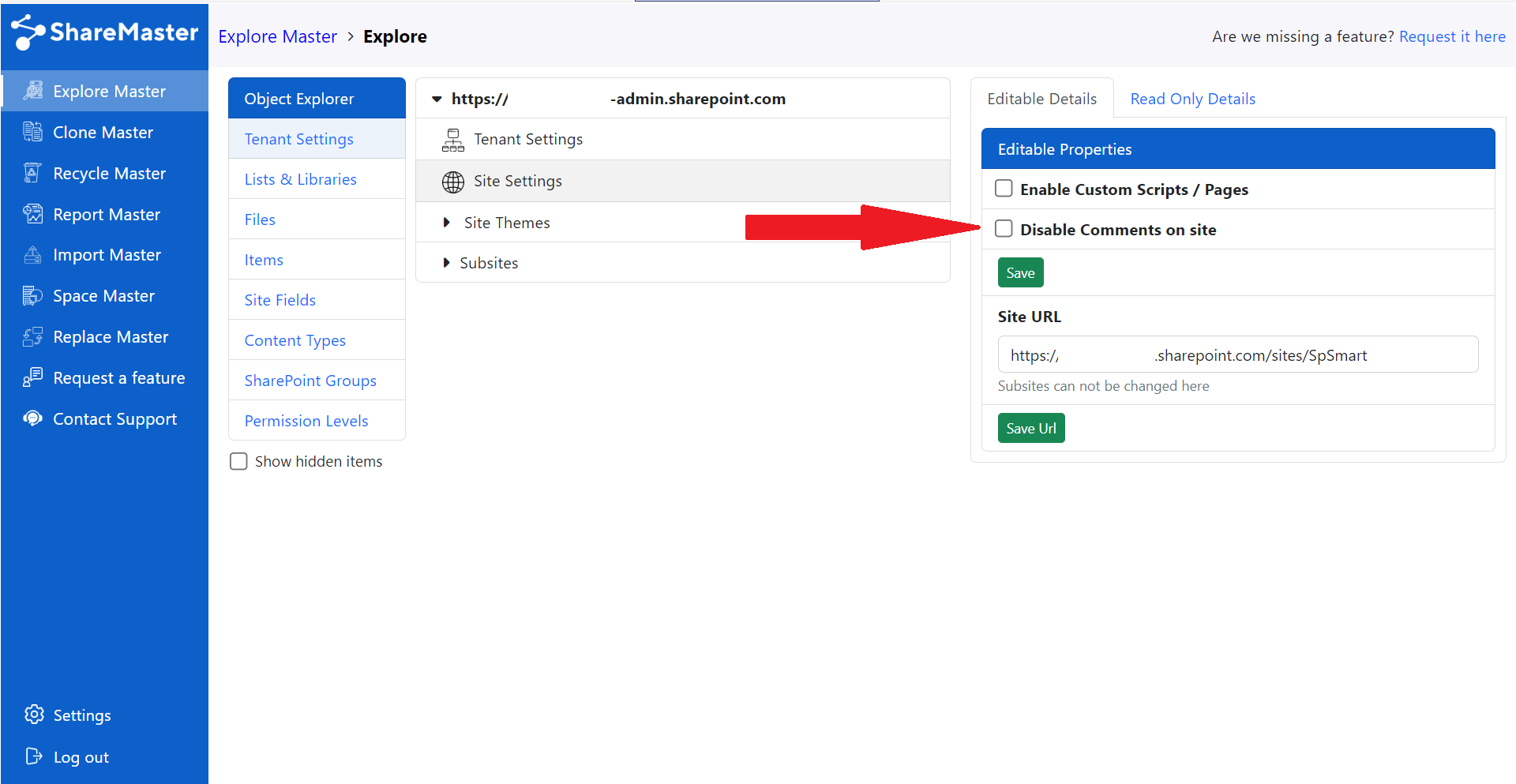Viewport: 1516px width, 784px height.
Task: Click the 'Subsites can not be changed here' note
Action: pos(1103,386)
